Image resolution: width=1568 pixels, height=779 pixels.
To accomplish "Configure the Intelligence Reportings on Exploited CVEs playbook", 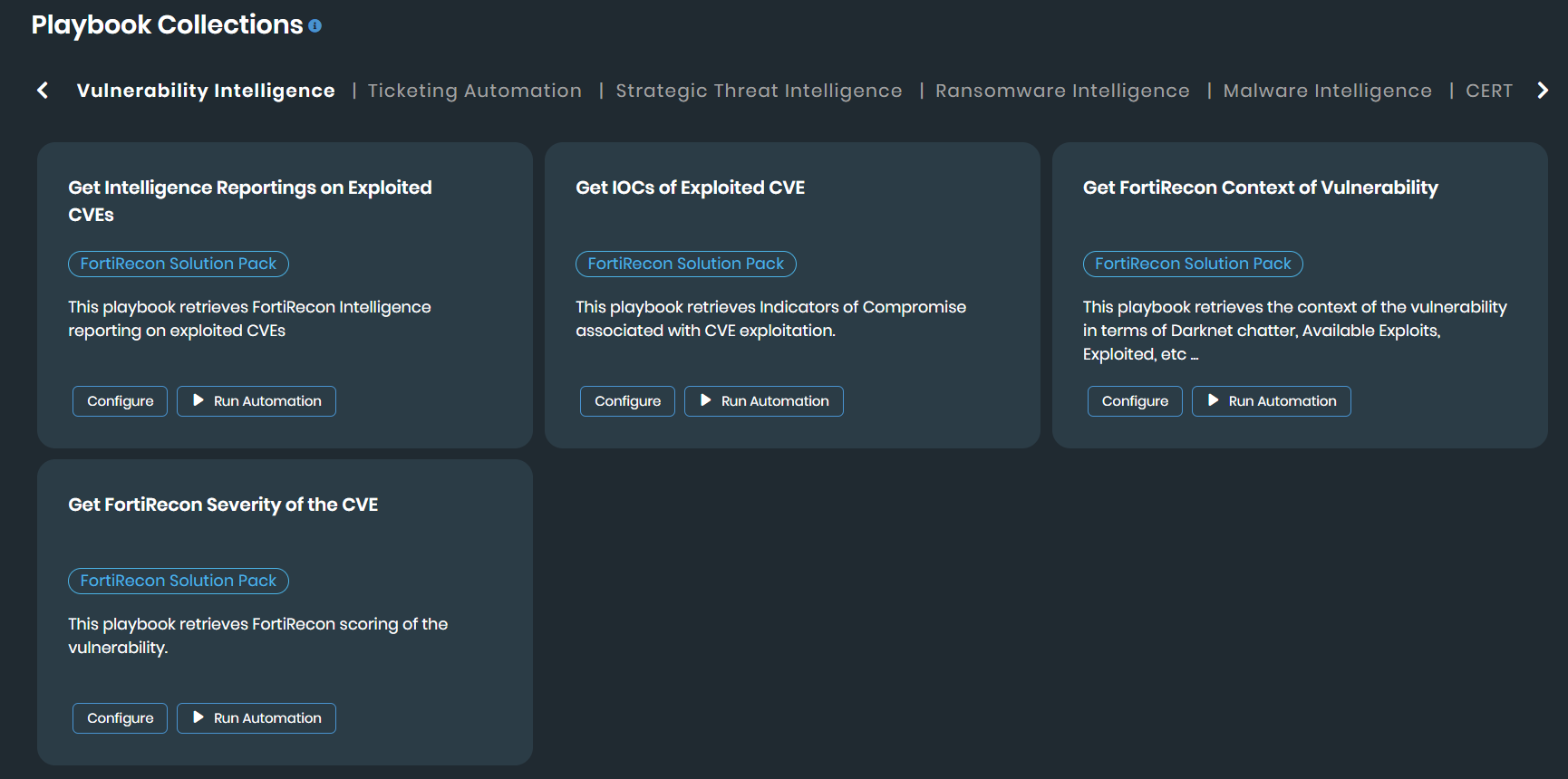I will click(121, 401).
